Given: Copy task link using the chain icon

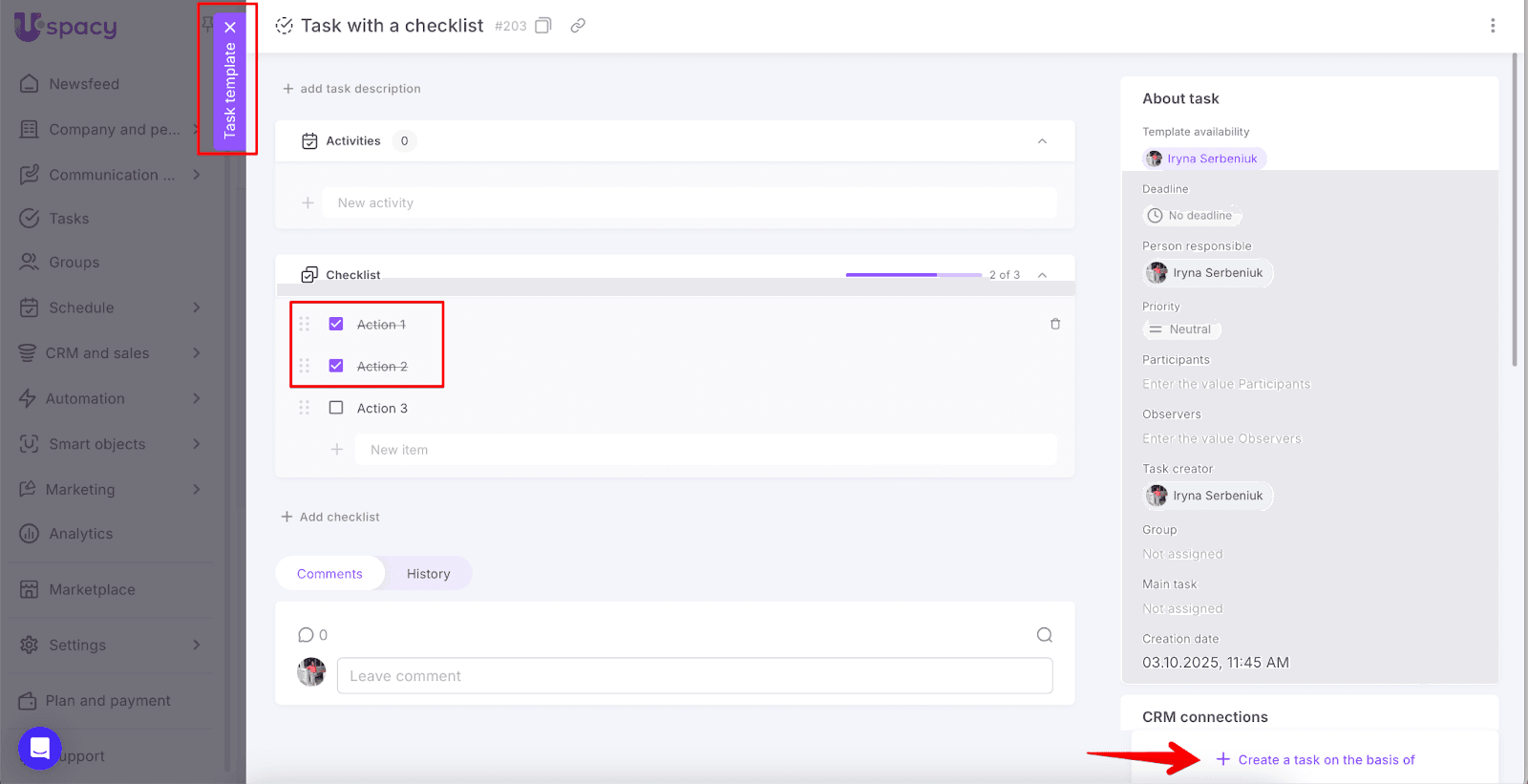Looking at the screenshot, I should [578, 26].
